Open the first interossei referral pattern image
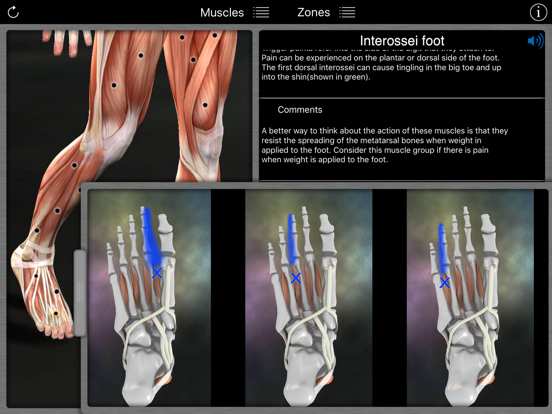 click(x=149, y=298)
